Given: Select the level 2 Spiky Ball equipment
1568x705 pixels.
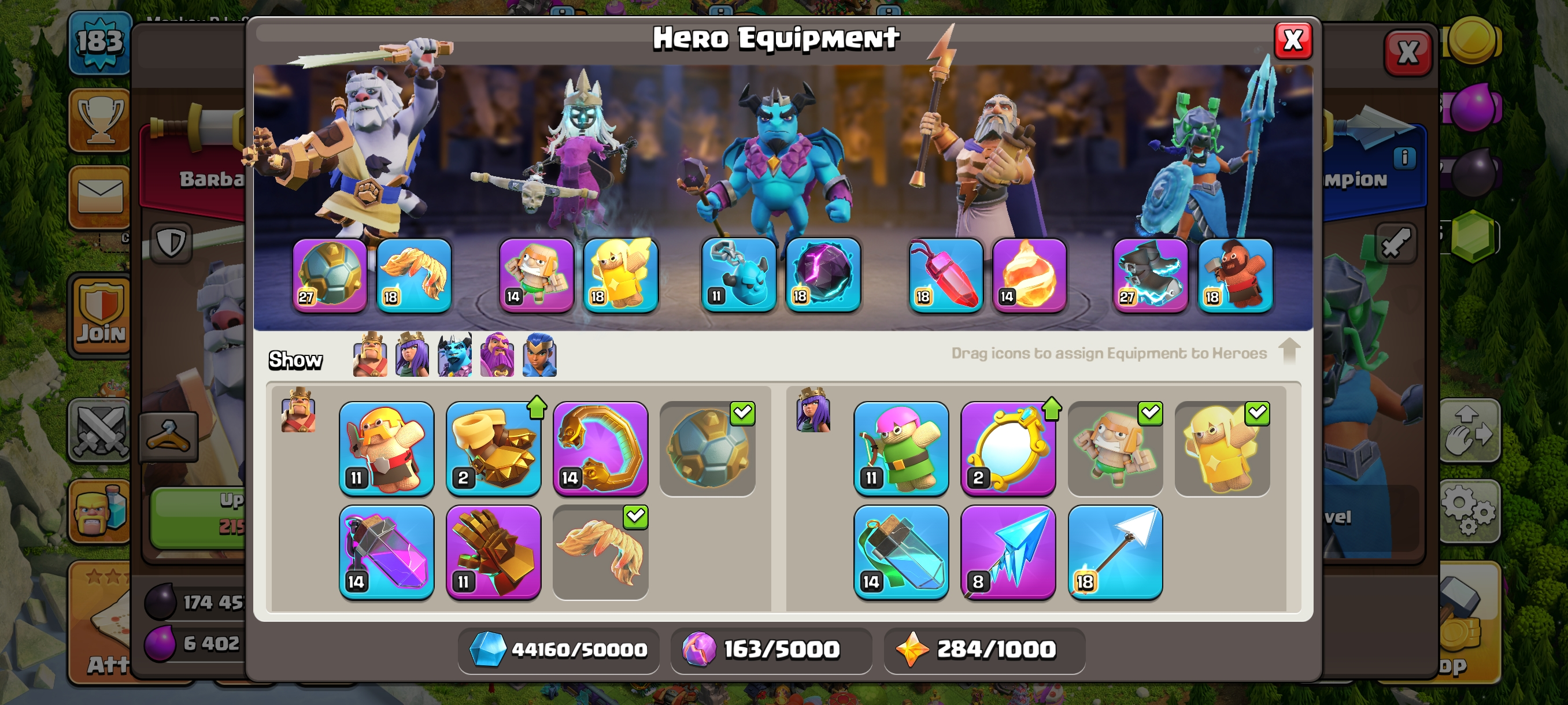Looking at the screenshot, I should click(494, 448).
